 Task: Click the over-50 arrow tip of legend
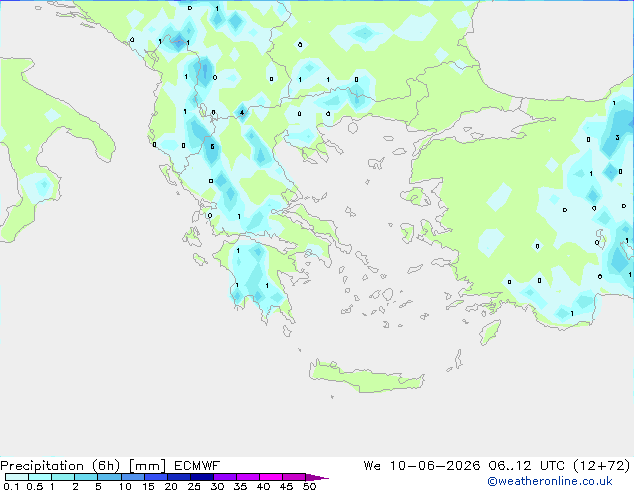pos(317,477)
